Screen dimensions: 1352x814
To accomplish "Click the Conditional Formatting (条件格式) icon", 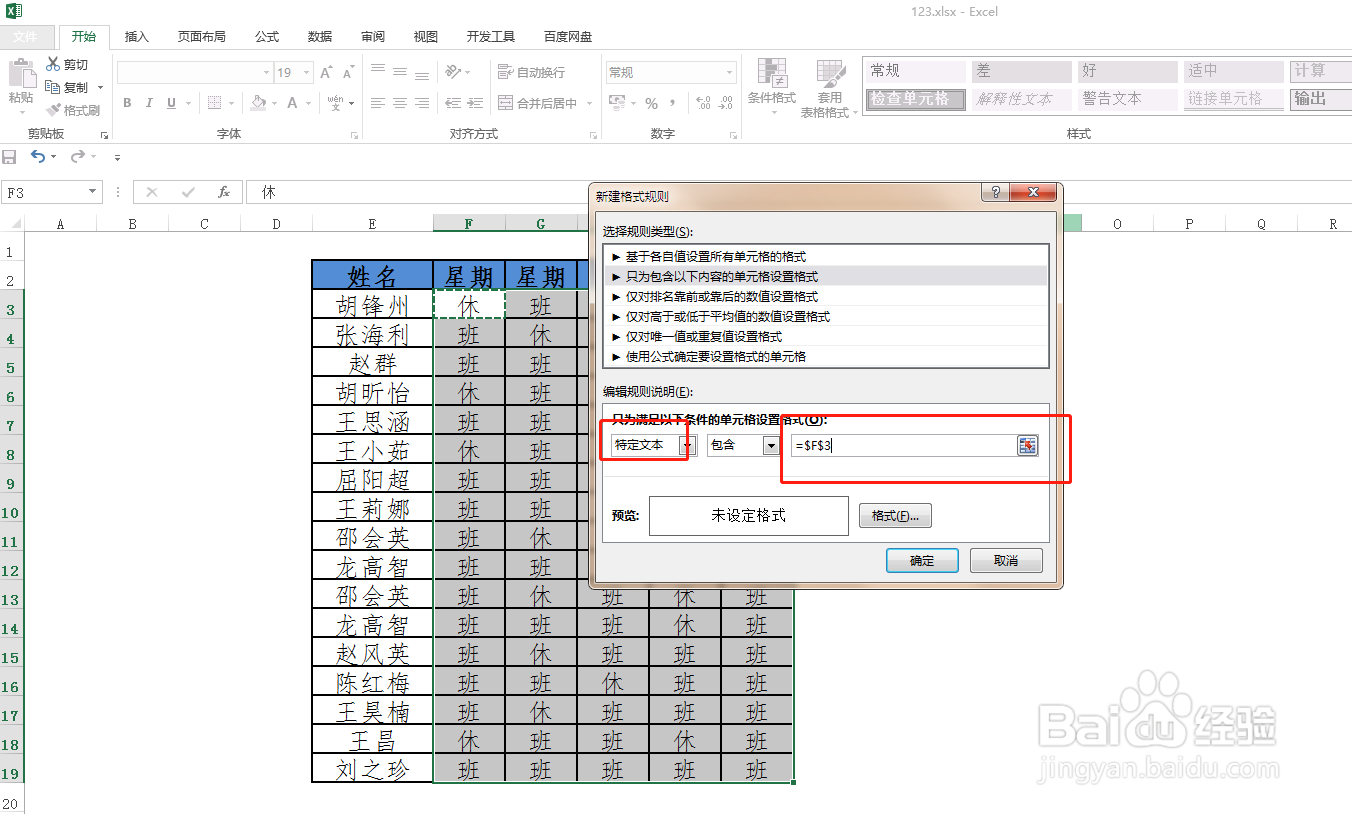I will pyautogui.click(x=771, y=74).
